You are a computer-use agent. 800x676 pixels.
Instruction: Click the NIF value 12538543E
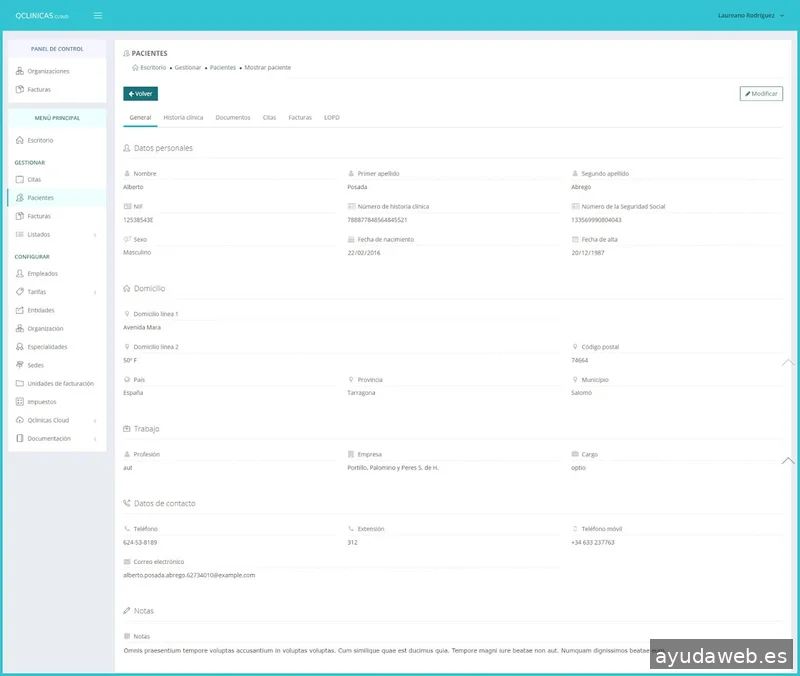click(138, 220)
